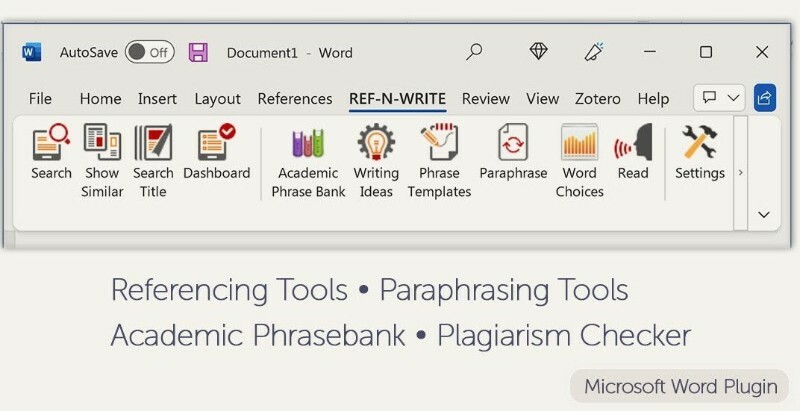The image size is (800, 411).
Task: Open the Zotero tab
Action: coord(598,99)
